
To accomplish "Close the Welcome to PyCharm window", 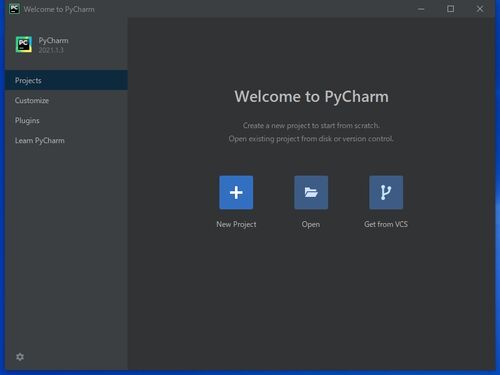I will tap(480, 9).
